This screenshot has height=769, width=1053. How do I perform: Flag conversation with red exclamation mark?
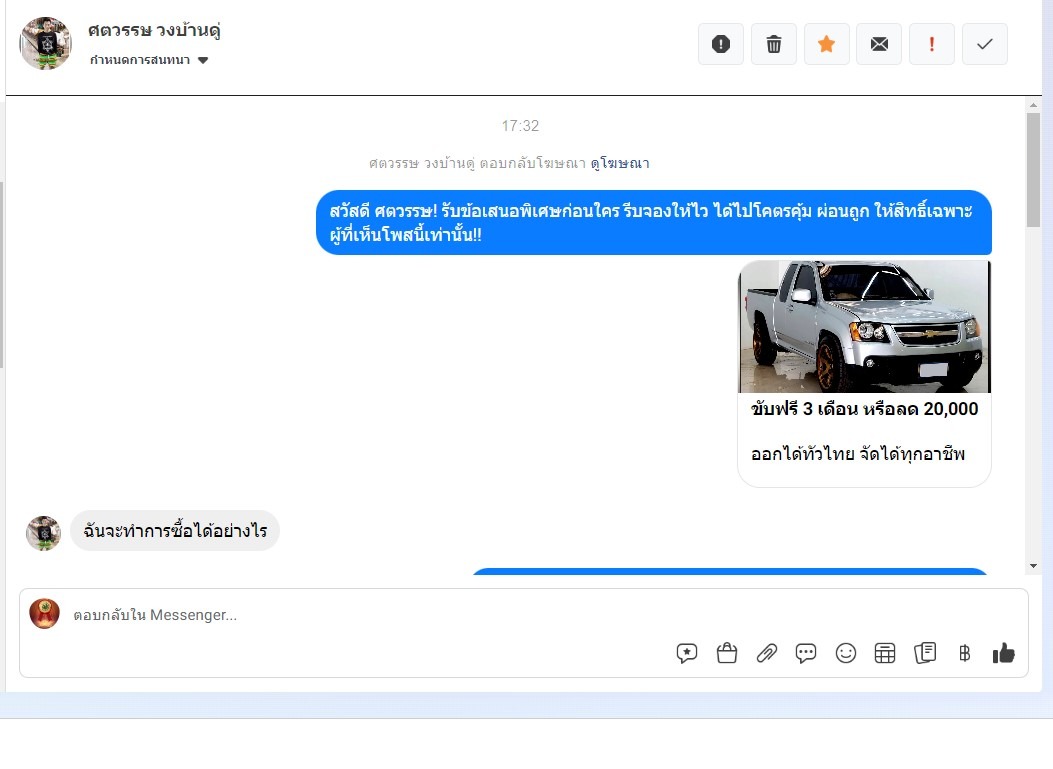[x=932, y=44]
